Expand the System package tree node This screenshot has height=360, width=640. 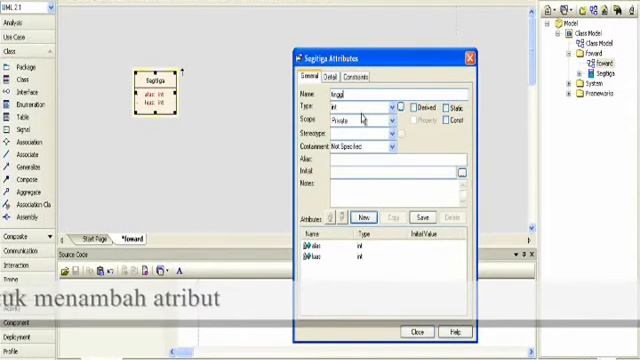569,84
